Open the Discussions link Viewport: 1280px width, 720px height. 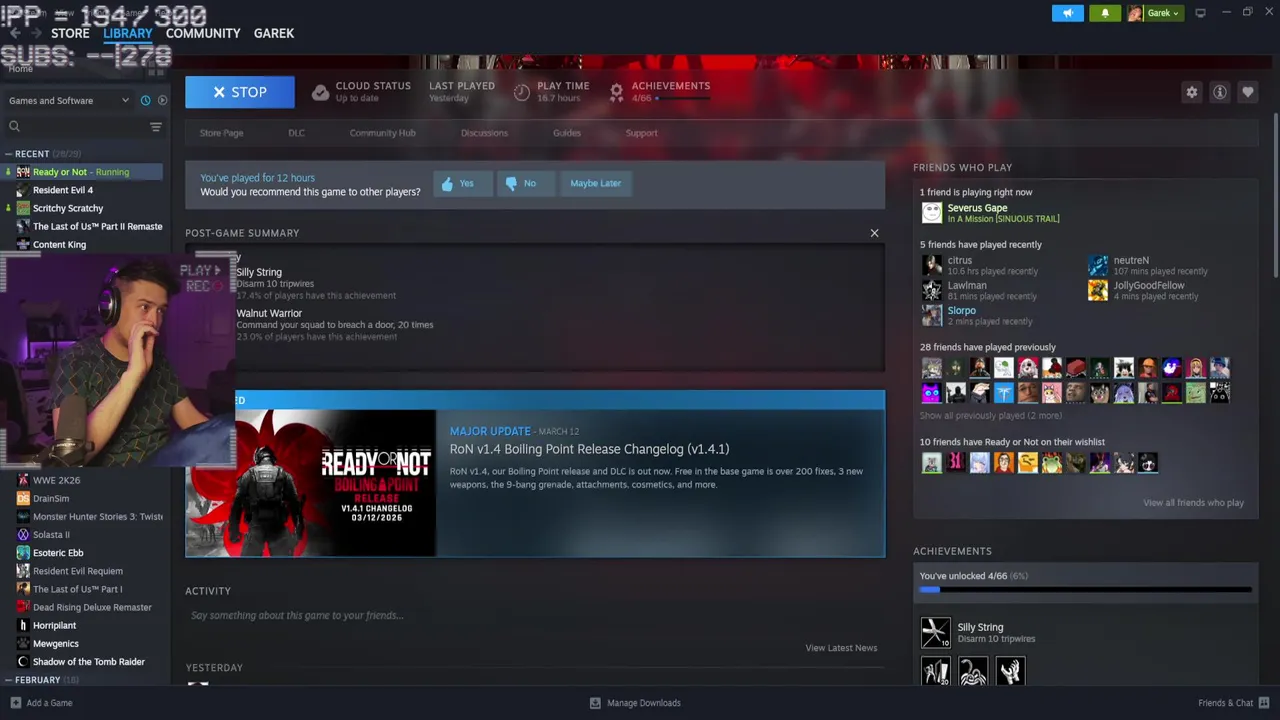click(484, 133)
